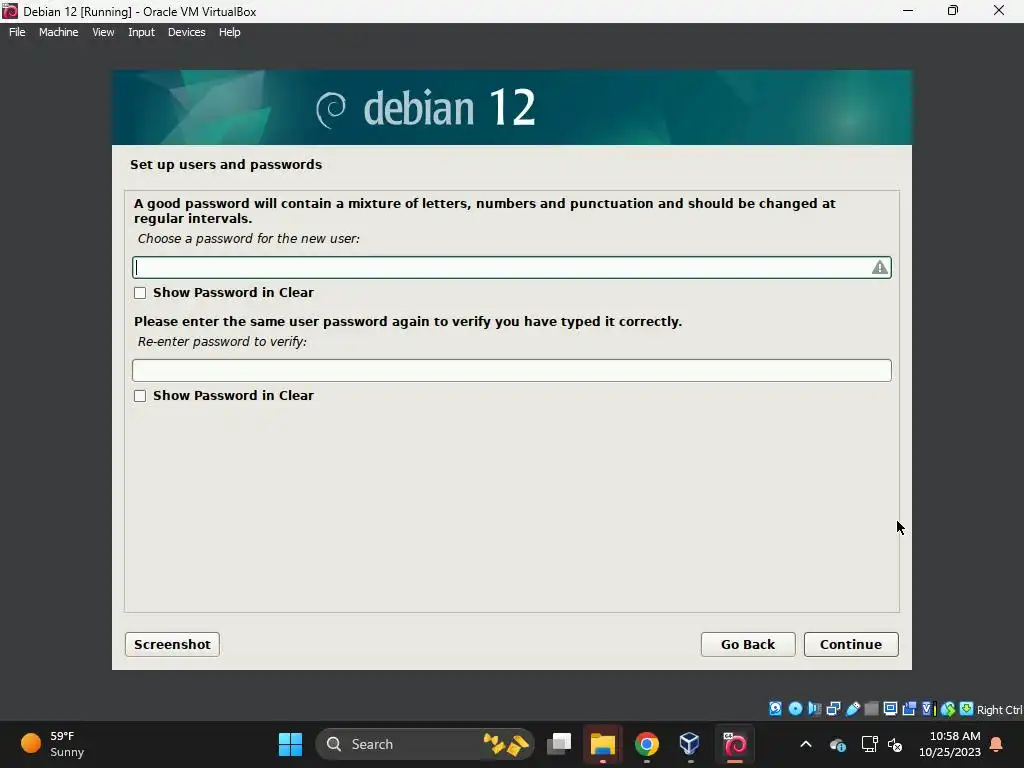Open the Input menu
1024x768 pixels.
141,32
